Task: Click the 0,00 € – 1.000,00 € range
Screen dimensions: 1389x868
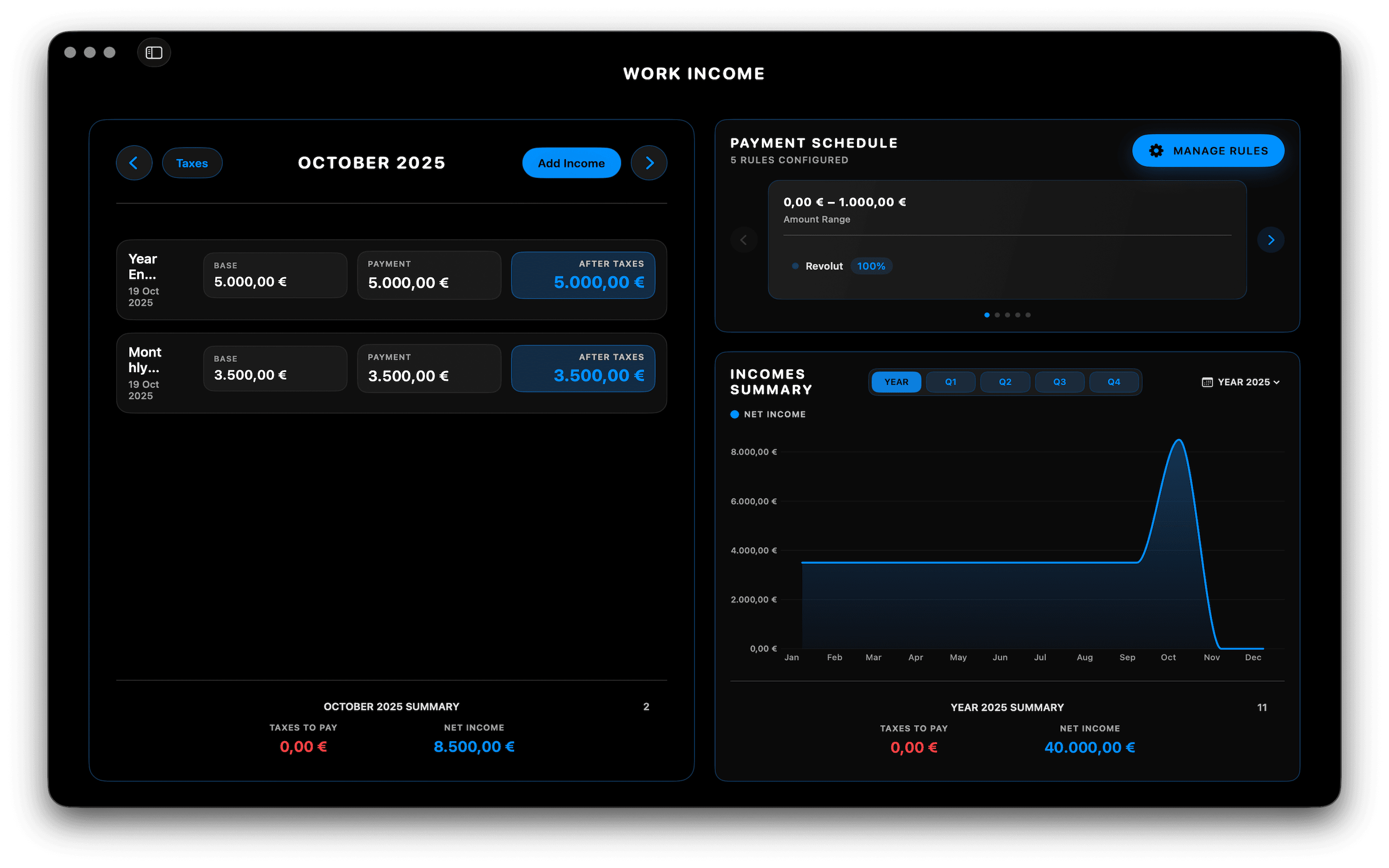Action: [x=844, y=202]
